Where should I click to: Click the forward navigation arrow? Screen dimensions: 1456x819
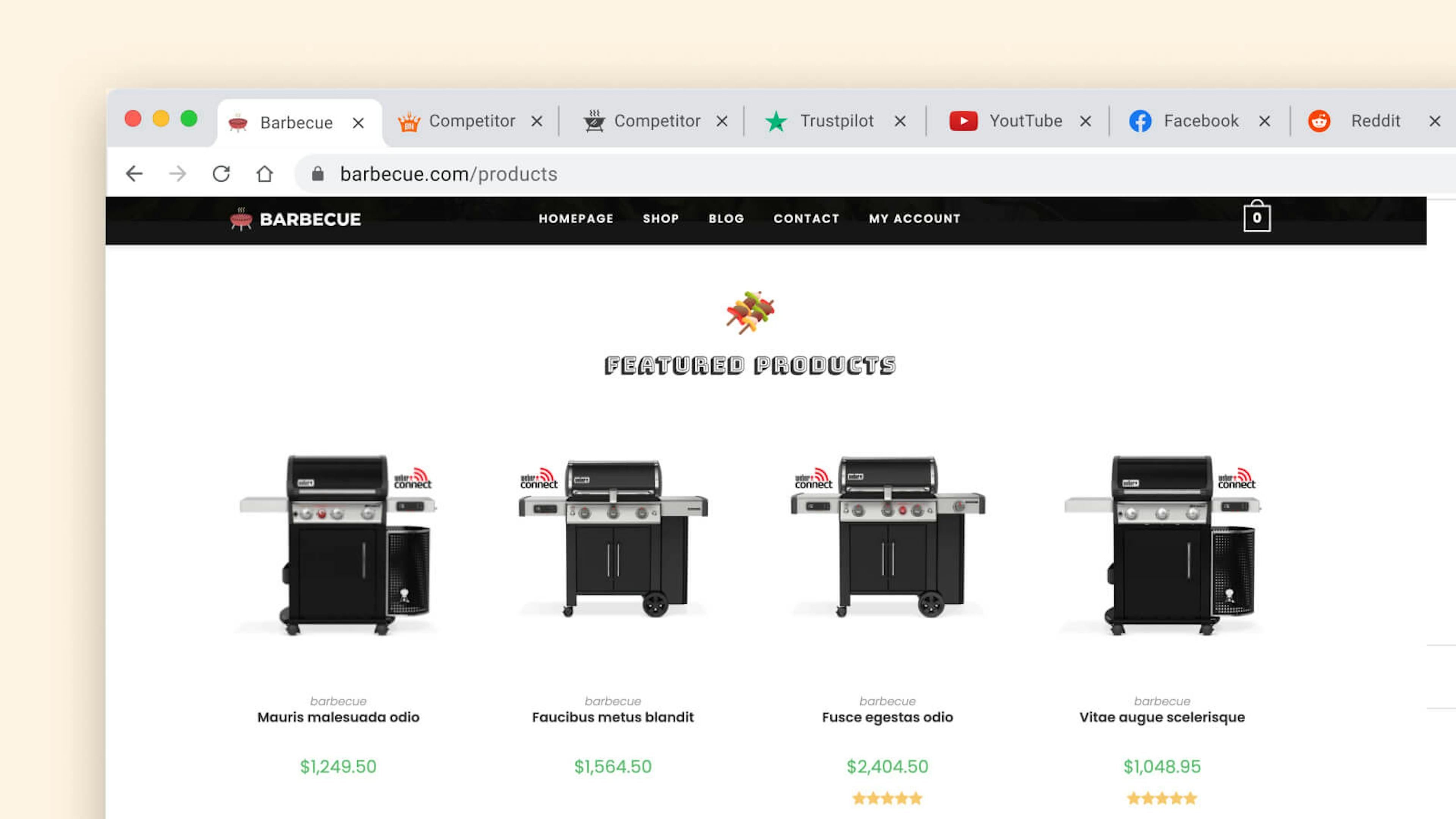(x=177, y=174)
